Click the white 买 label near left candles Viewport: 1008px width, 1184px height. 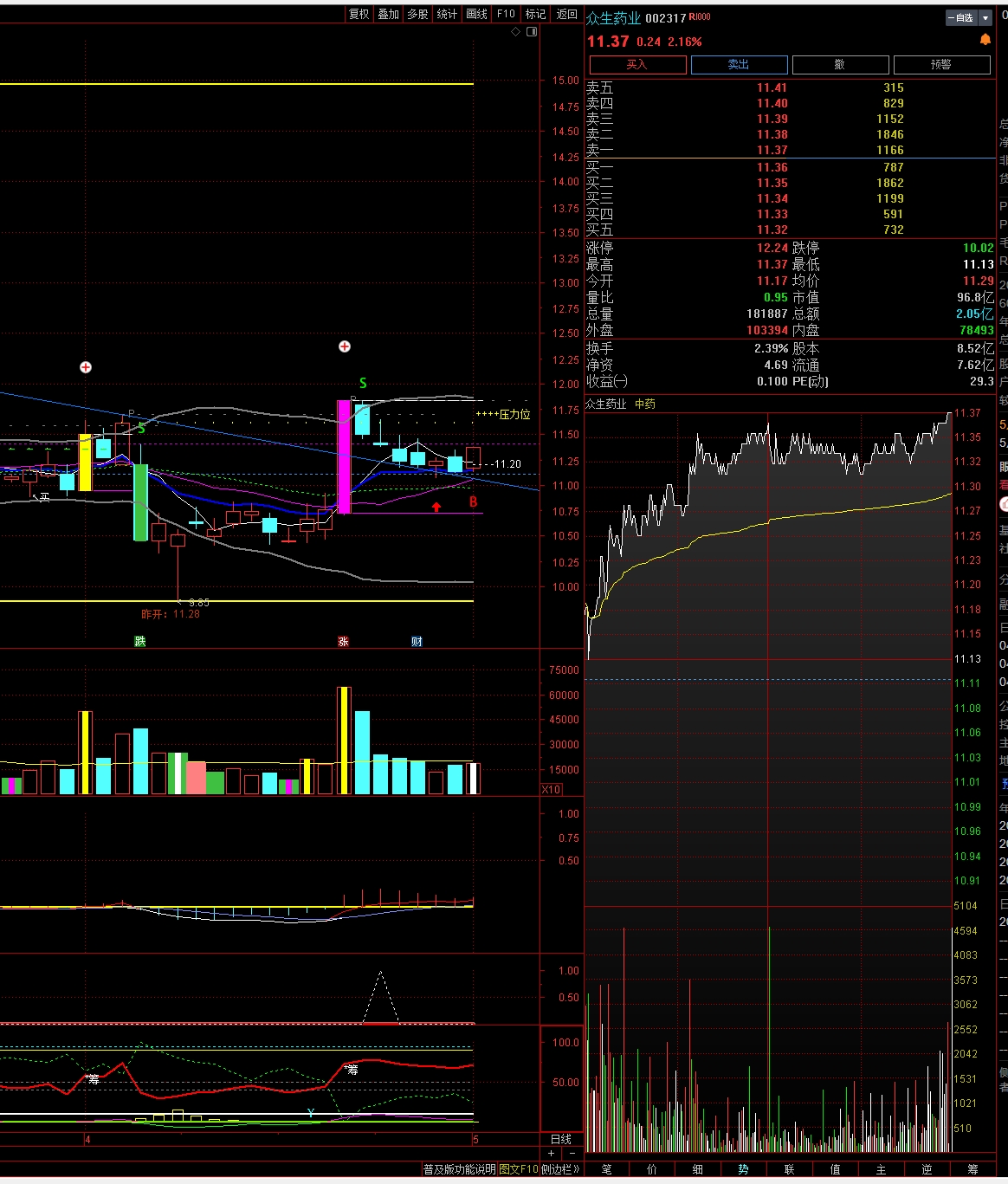click(x=44, y=498)
